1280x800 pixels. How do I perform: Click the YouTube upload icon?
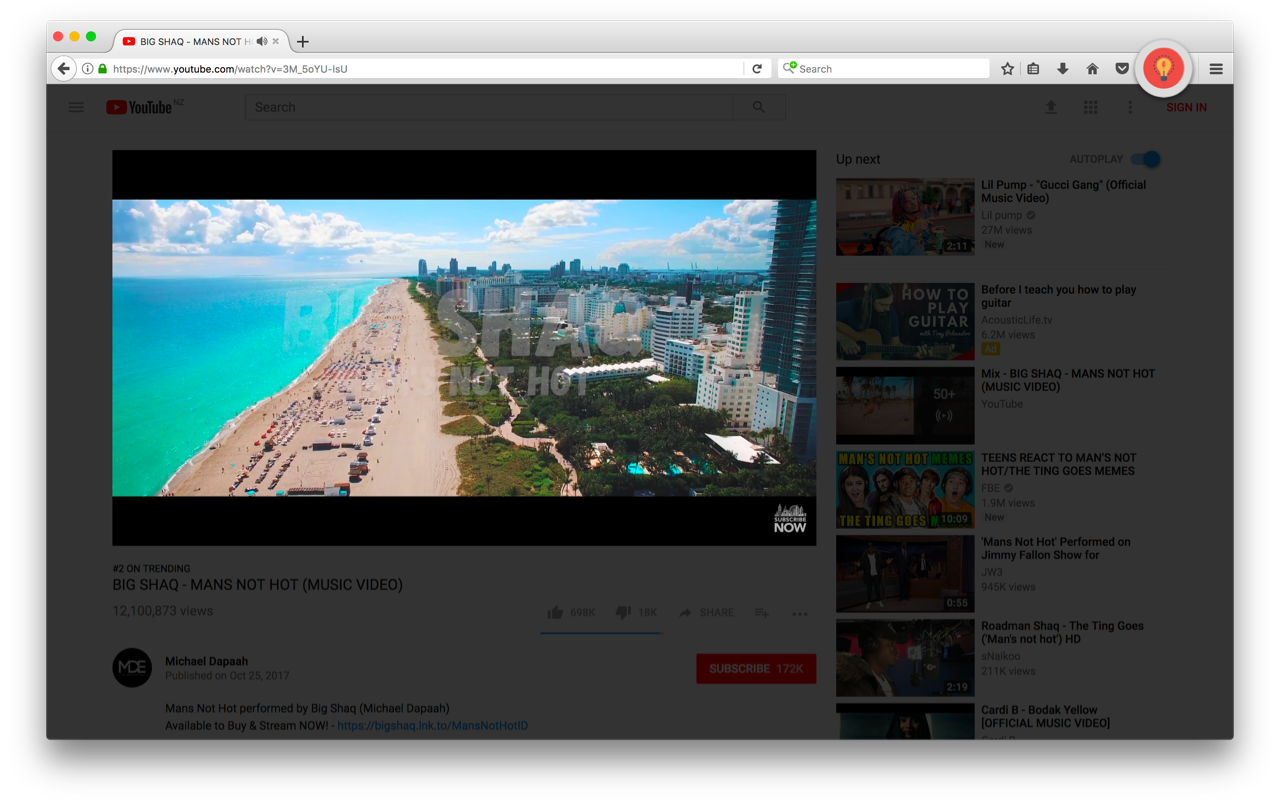[x=1051, y=107]
